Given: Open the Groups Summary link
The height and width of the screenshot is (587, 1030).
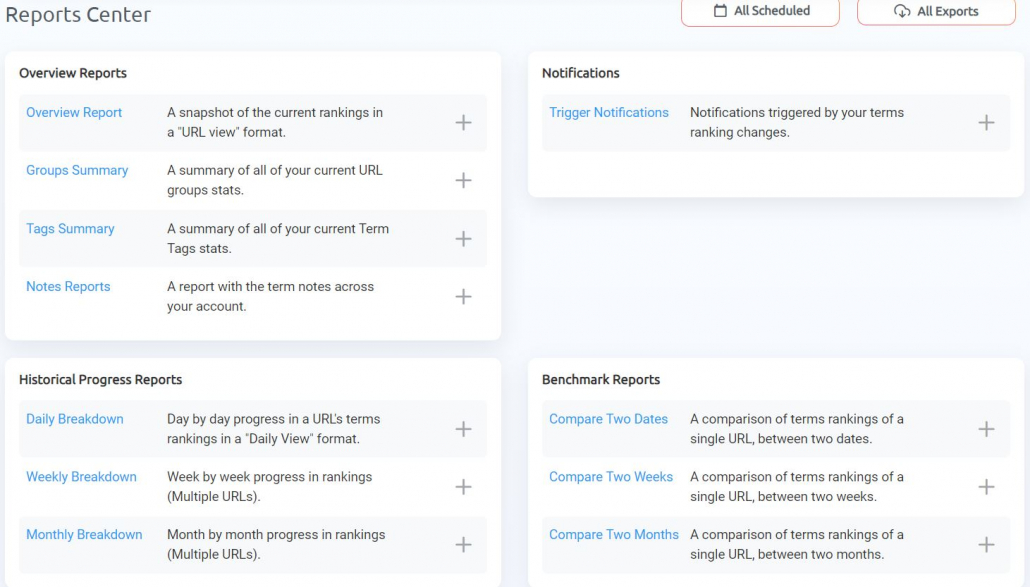Looking at the screenshot, I should (x=77, y=170).
